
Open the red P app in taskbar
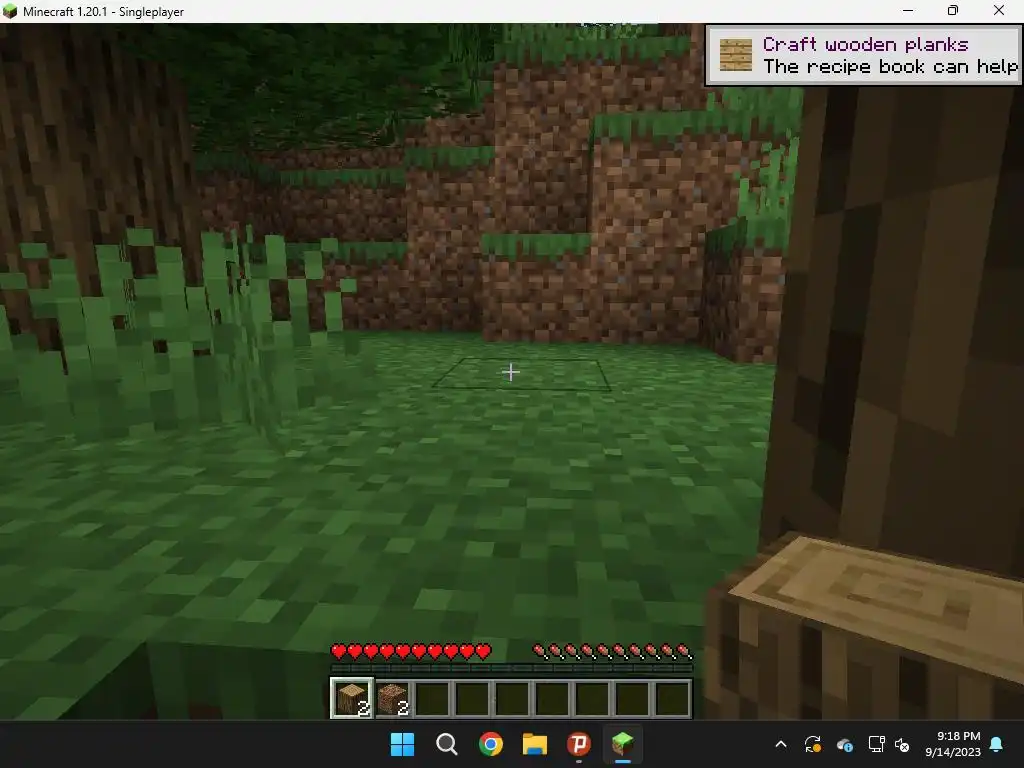pyautogui.click(x=579, y=744)
